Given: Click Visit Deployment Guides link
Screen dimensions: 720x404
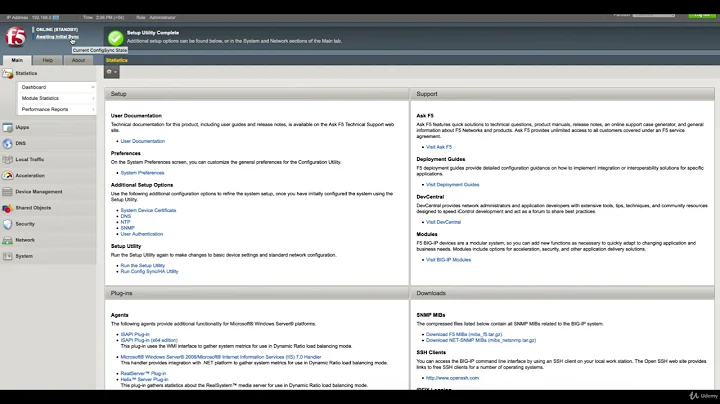Looking at the screenshot, I should 452,185.
